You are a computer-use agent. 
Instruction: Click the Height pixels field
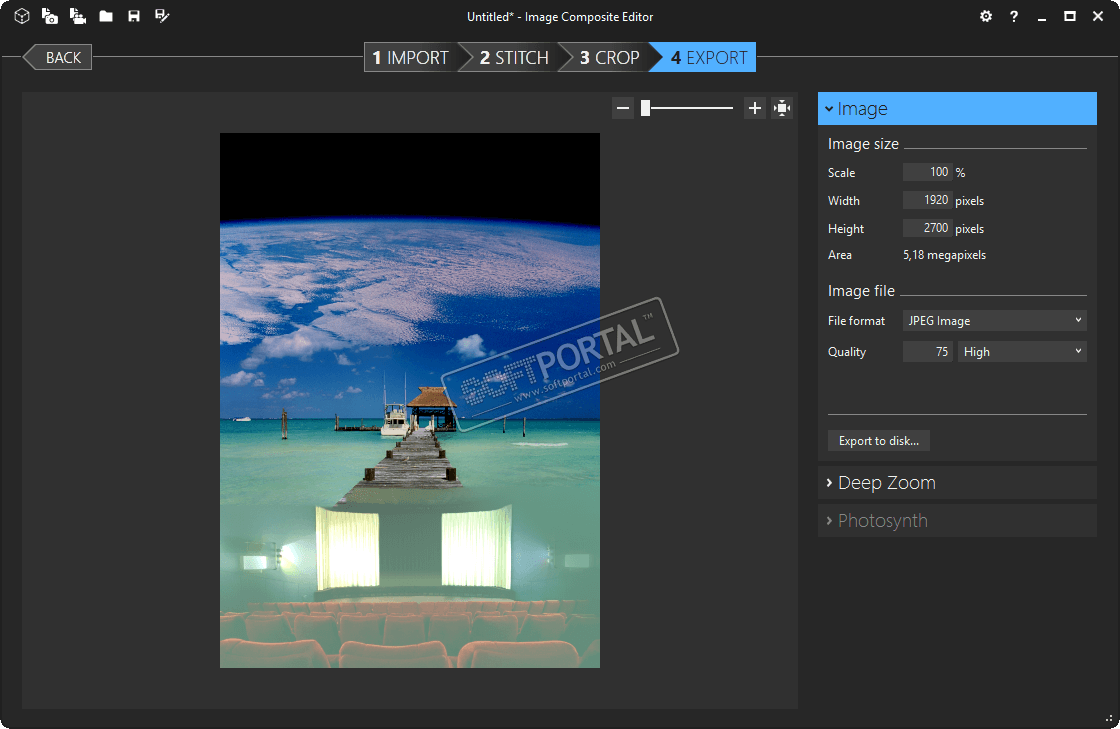click(927, 228)
